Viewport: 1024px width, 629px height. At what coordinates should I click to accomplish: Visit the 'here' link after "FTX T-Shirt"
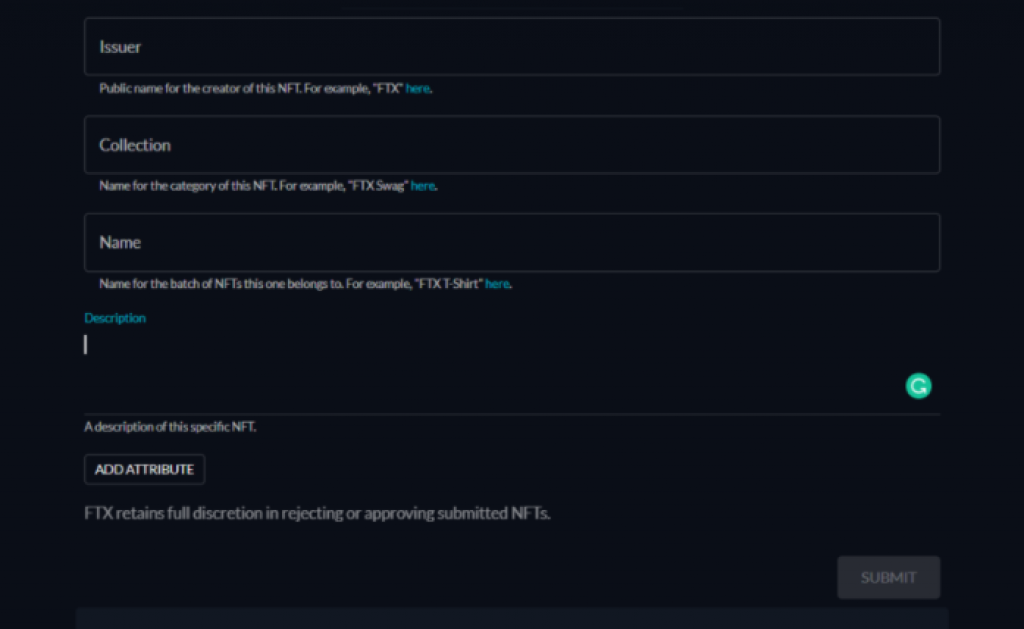497,283
